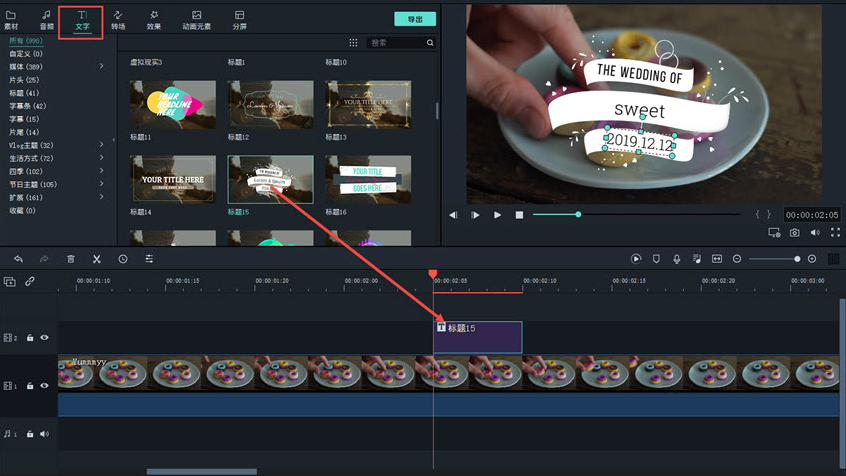
Task: Open the speed clock icon
Action: coord(123,259)
